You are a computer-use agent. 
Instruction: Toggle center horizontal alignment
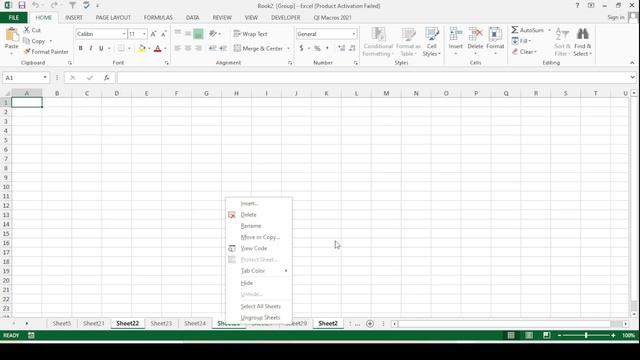coord(188,48)
